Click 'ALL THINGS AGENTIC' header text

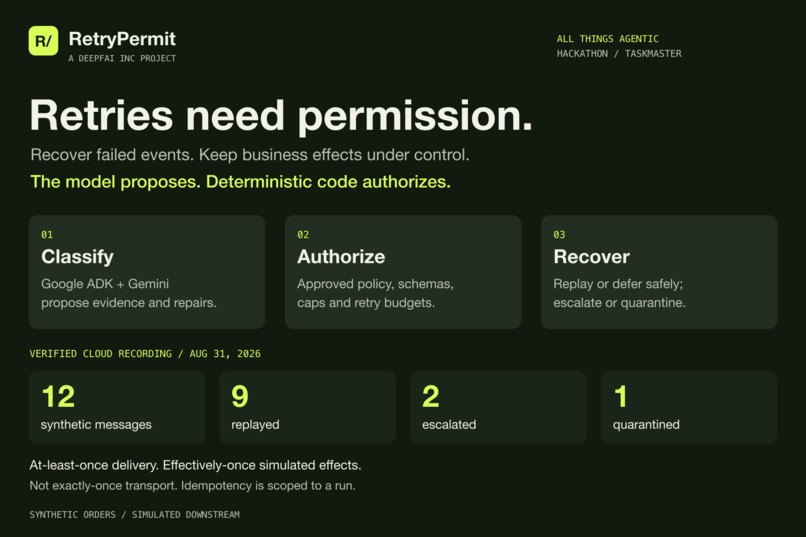coord(608,39)
